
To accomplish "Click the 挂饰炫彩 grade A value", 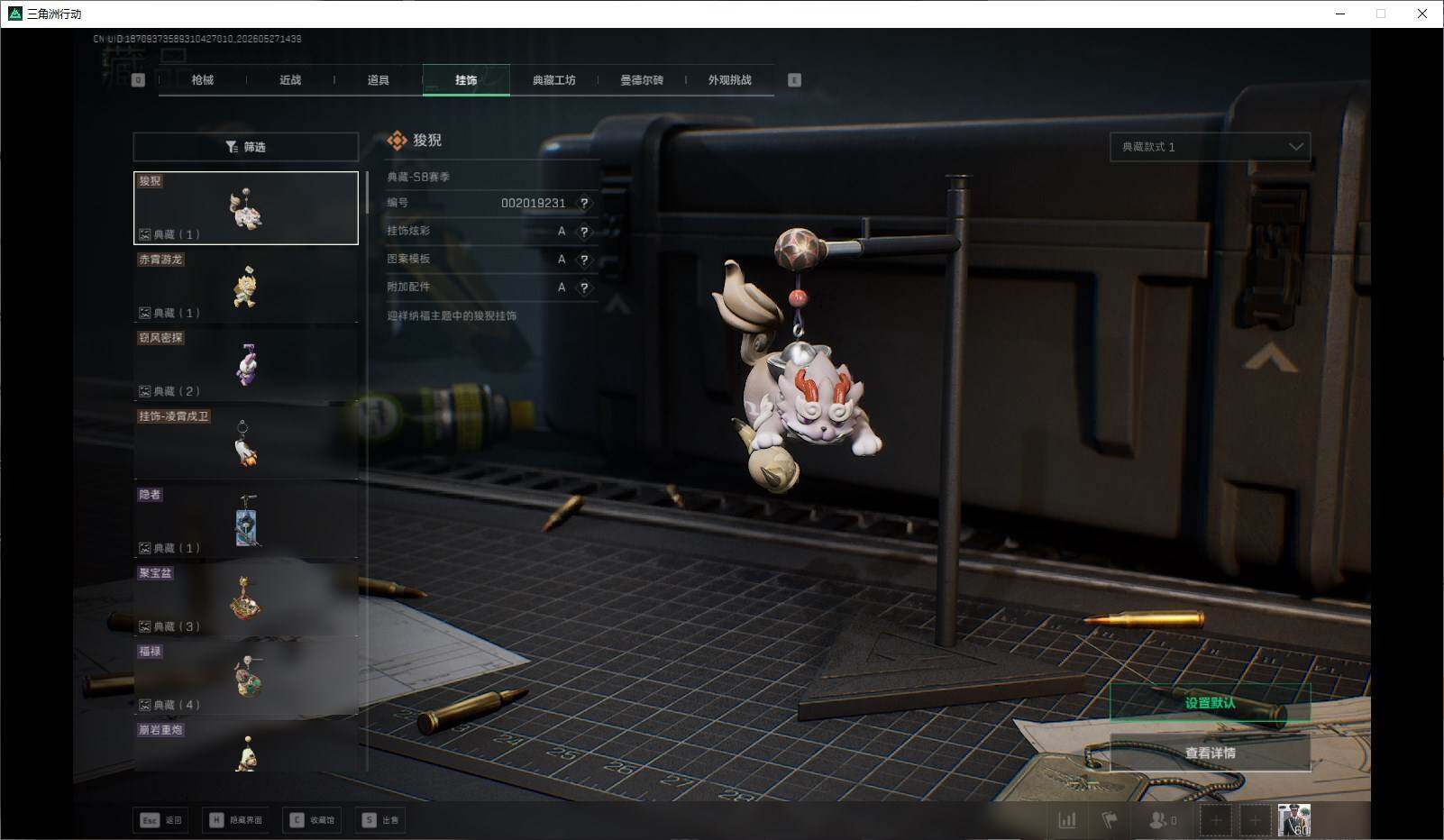I will pyautogui.click(x=562, y=232).
